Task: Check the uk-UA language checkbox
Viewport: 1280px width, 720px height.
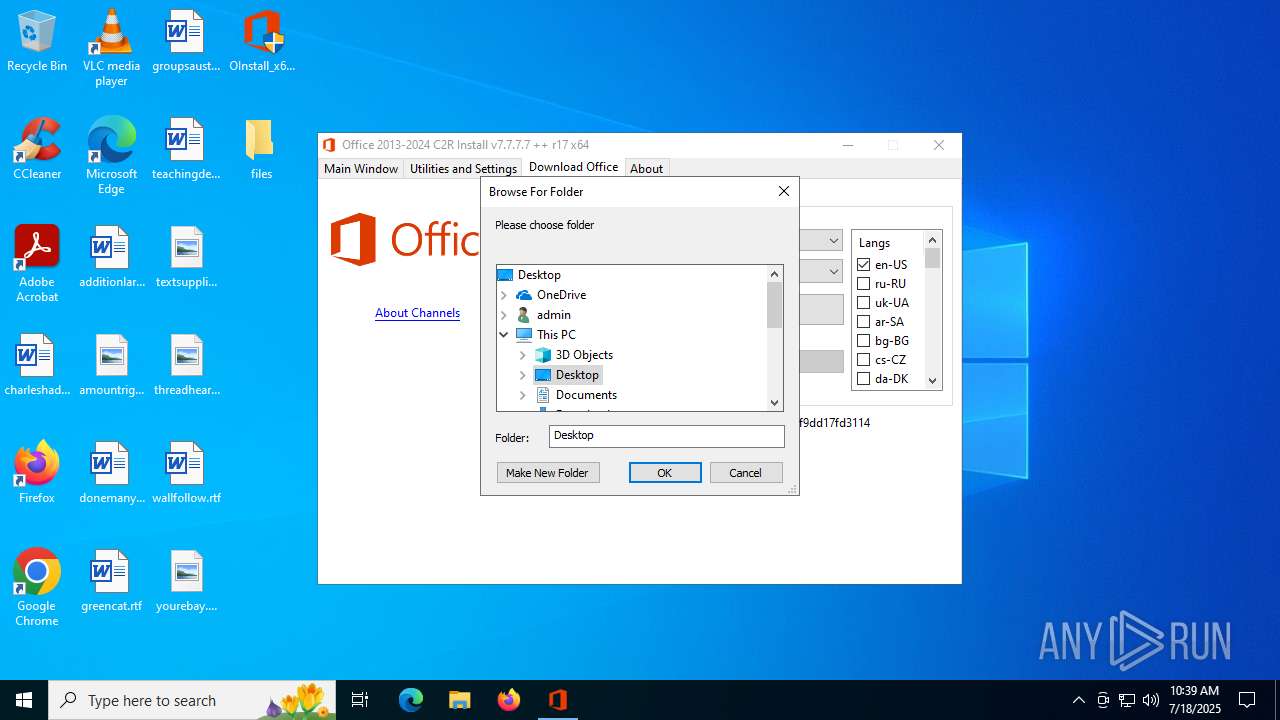Action: pos(864,303)
